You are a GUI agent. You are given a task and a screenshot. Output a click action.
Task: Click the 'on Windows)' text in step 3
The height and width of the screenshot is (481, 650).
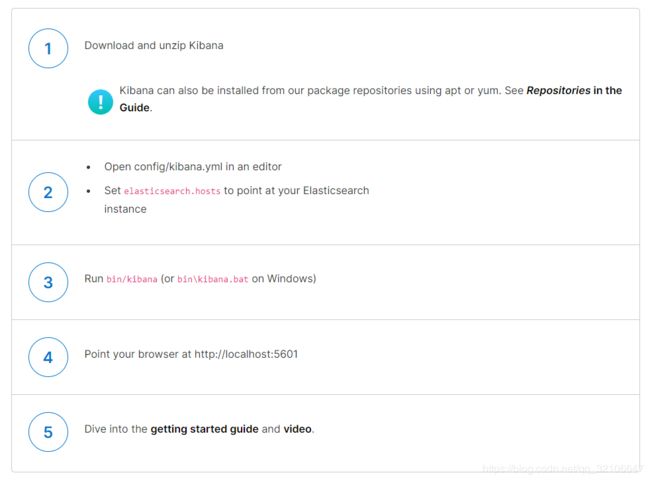point(284,278)
